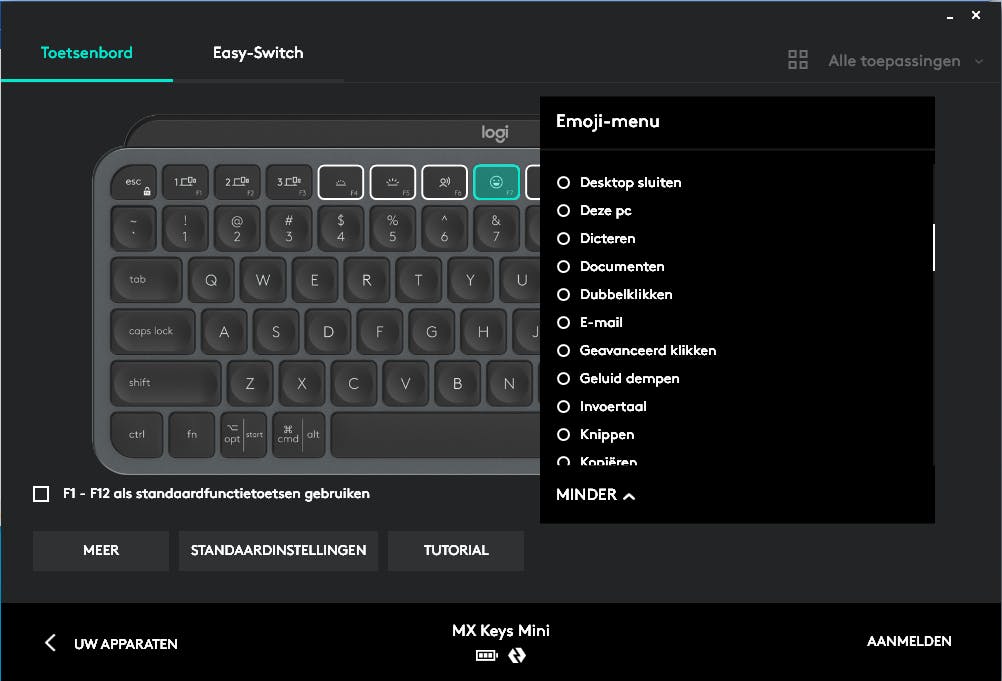Screen dimensions: 1002x681
Task: Click AANMELDEN to sign in
Action: point(909,641)
